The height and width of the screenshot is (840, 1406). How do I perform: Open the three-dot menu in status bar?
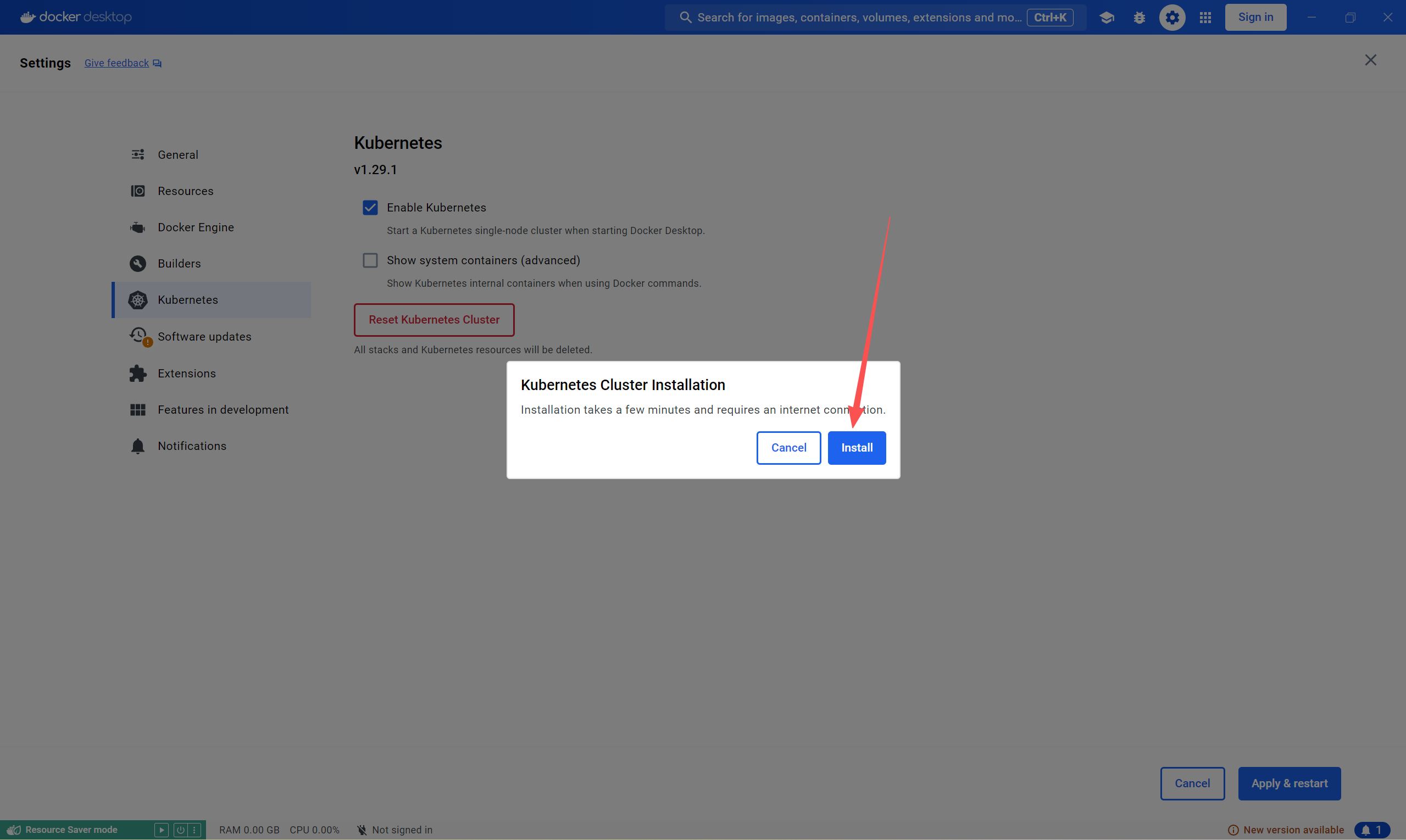coord(194,830)
